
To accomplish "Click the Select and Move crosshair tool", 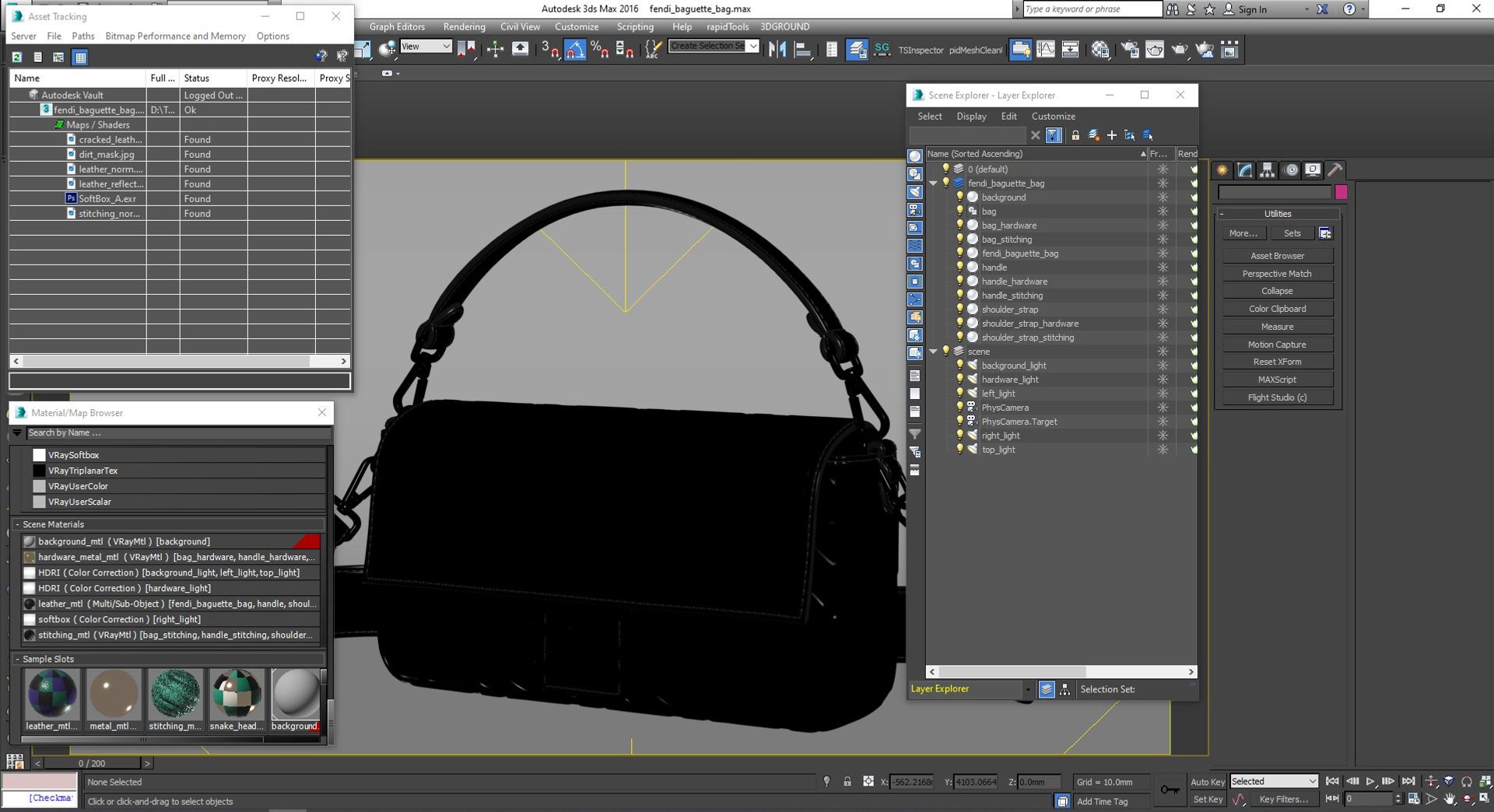I will tap(495, 50).
